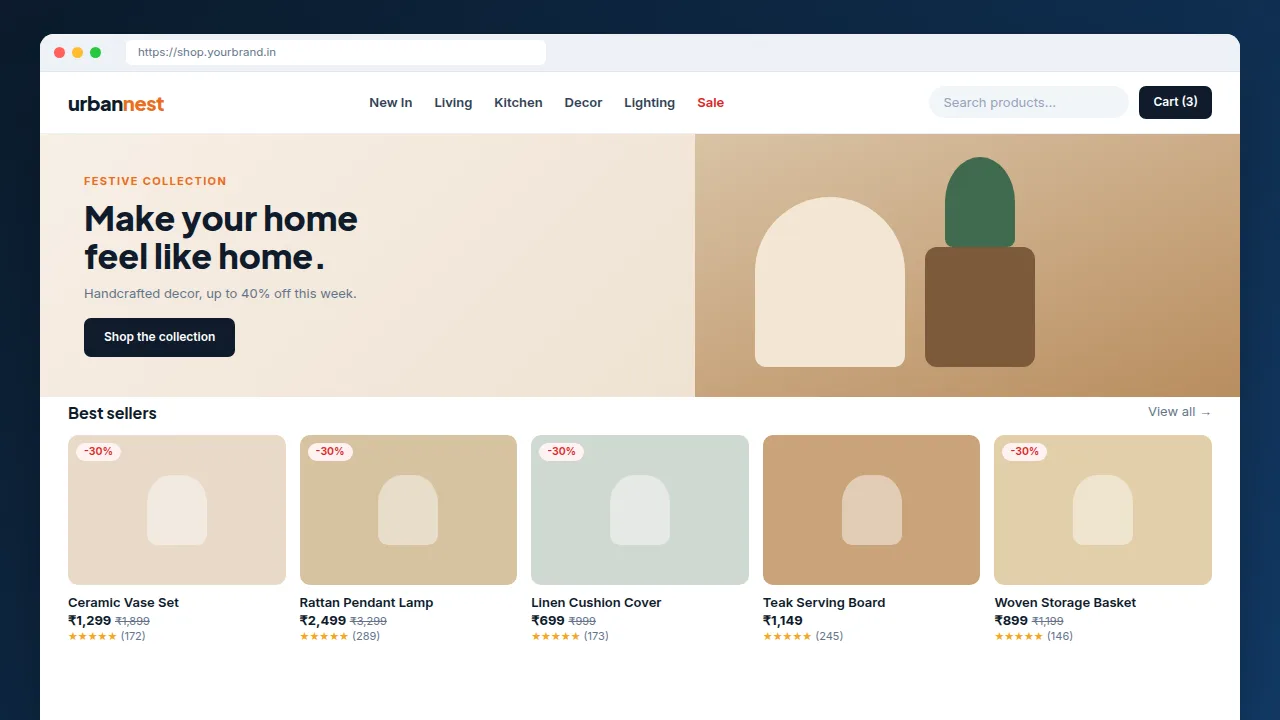
Task: Click the star rating for Linen Cushion Cover
Action: 555,637
